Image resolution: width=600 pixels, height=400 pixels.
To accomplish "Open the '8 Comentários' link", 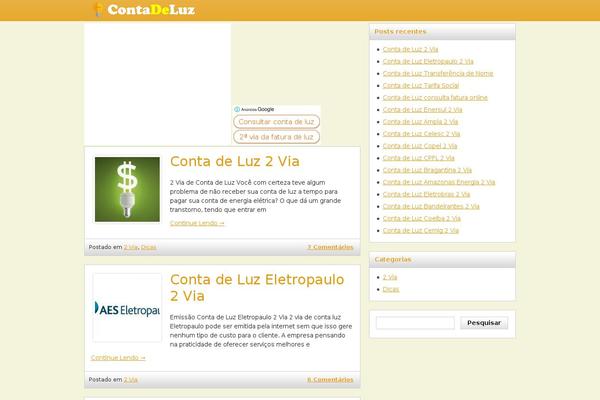I will (x=330, y=380).
